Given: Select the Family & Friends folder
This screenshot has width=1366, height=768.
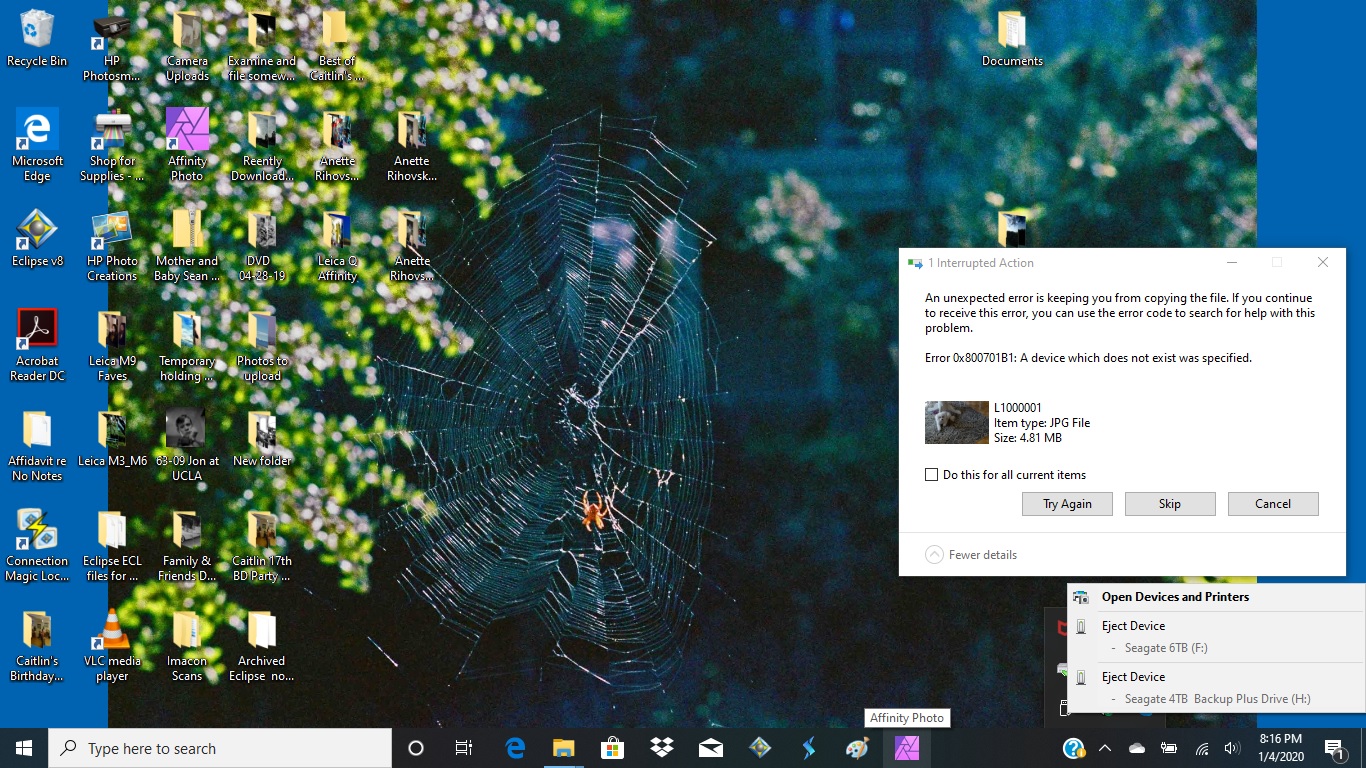Looking at the screenshot, I should coord(187,546).
